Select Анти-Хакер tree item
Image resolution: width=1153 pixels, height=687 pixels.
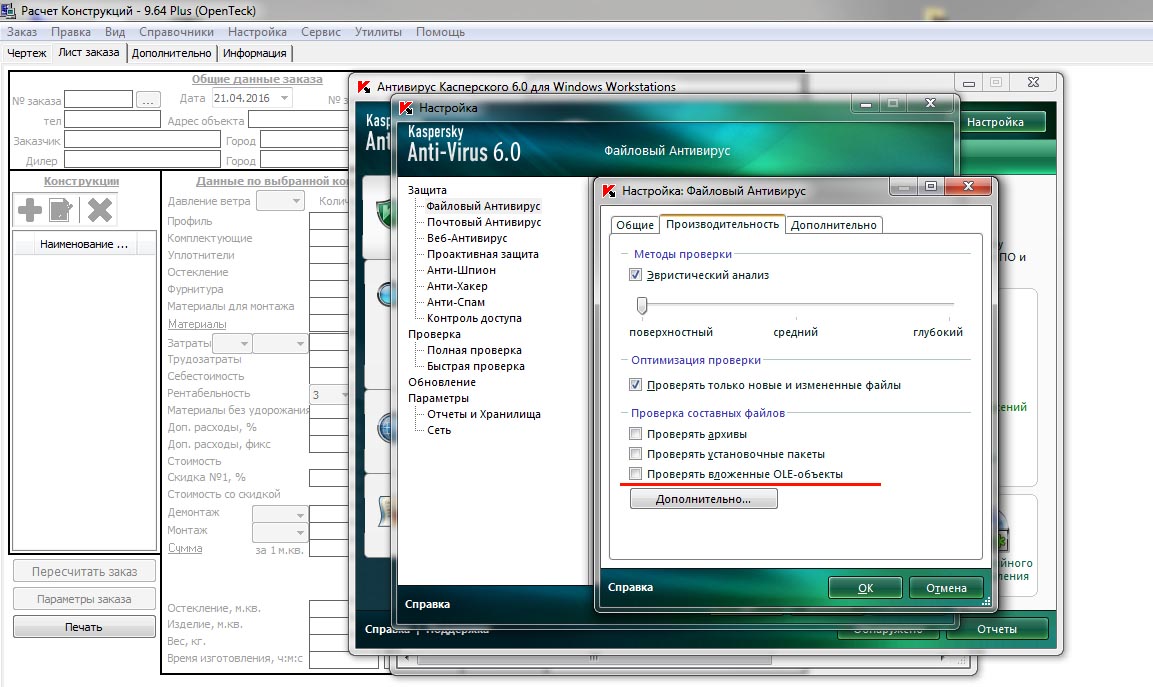[x=457, y=286]
